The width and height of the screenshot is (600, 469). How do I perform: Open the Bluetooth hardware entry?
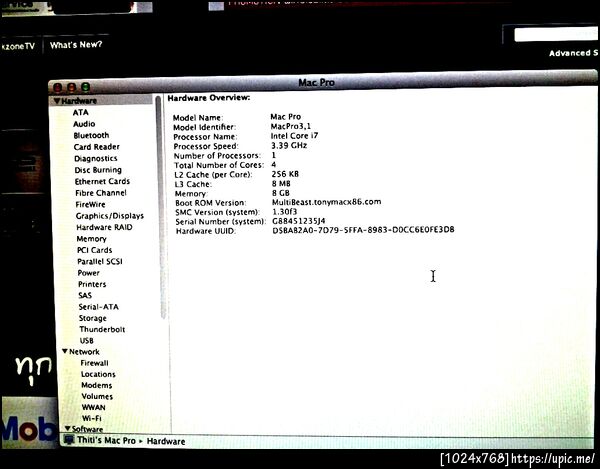(91, 135)
